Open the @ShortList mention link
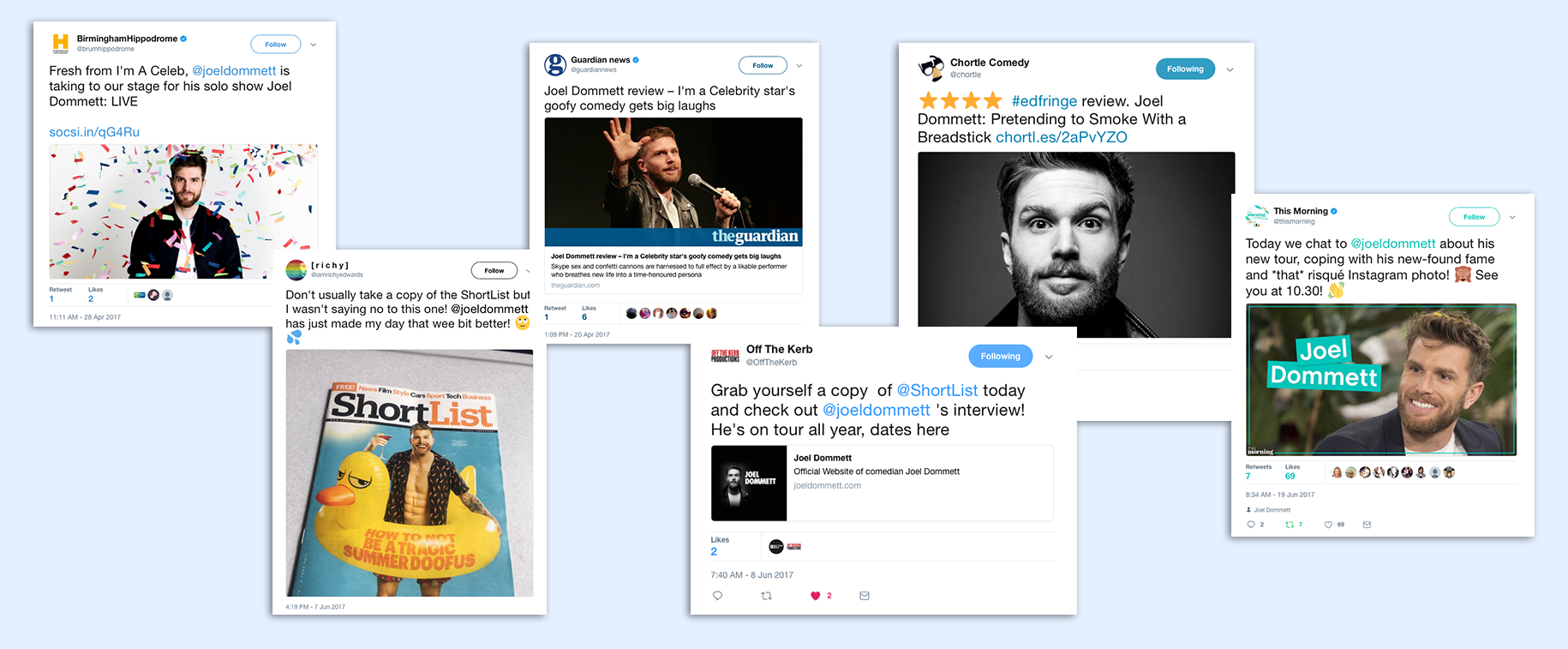The image size is (1568, 649). 937,390
